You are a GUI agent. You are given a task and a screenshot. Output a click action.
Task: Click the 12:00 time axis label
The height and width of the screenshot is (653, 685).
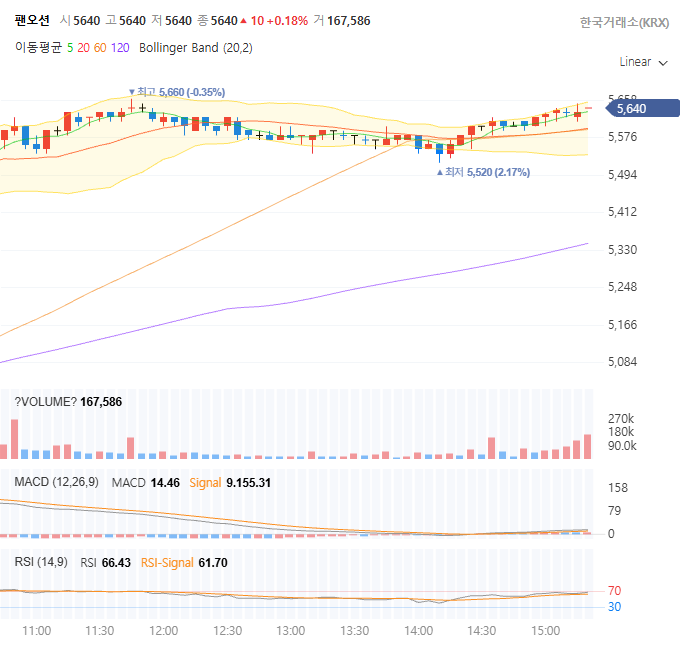click(x=163, y=631)
